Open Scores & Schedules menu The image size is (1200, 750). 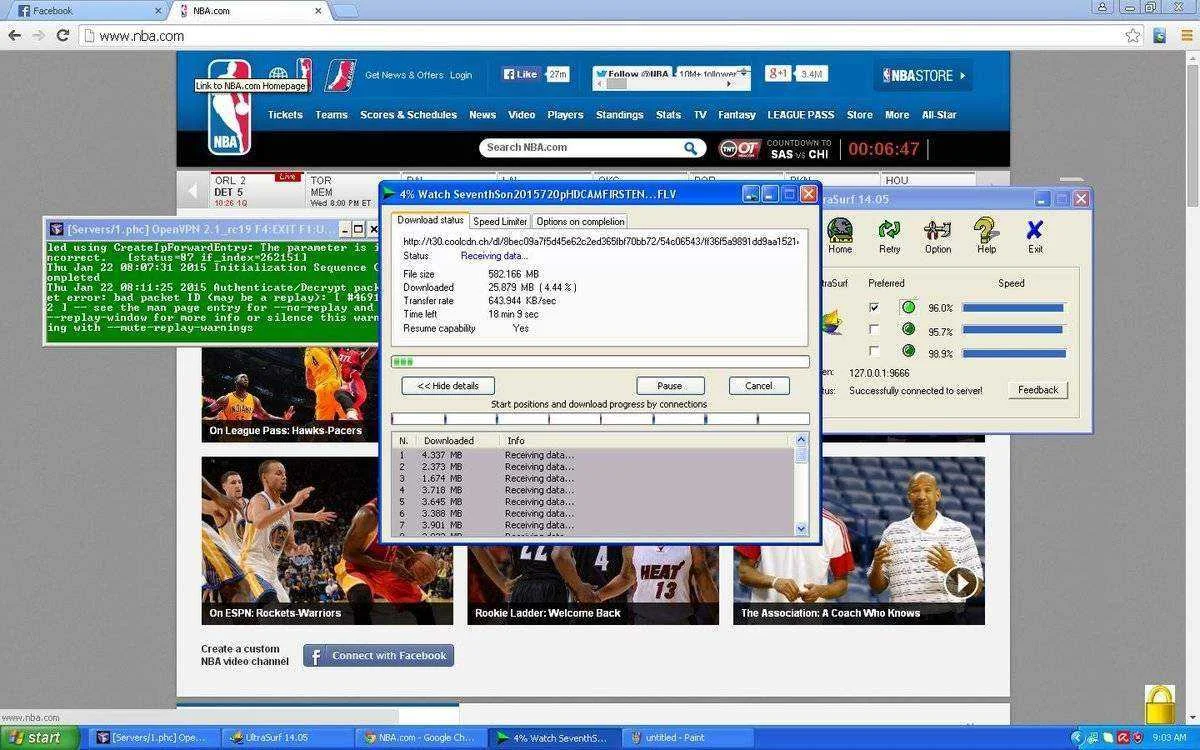(408, 115)
